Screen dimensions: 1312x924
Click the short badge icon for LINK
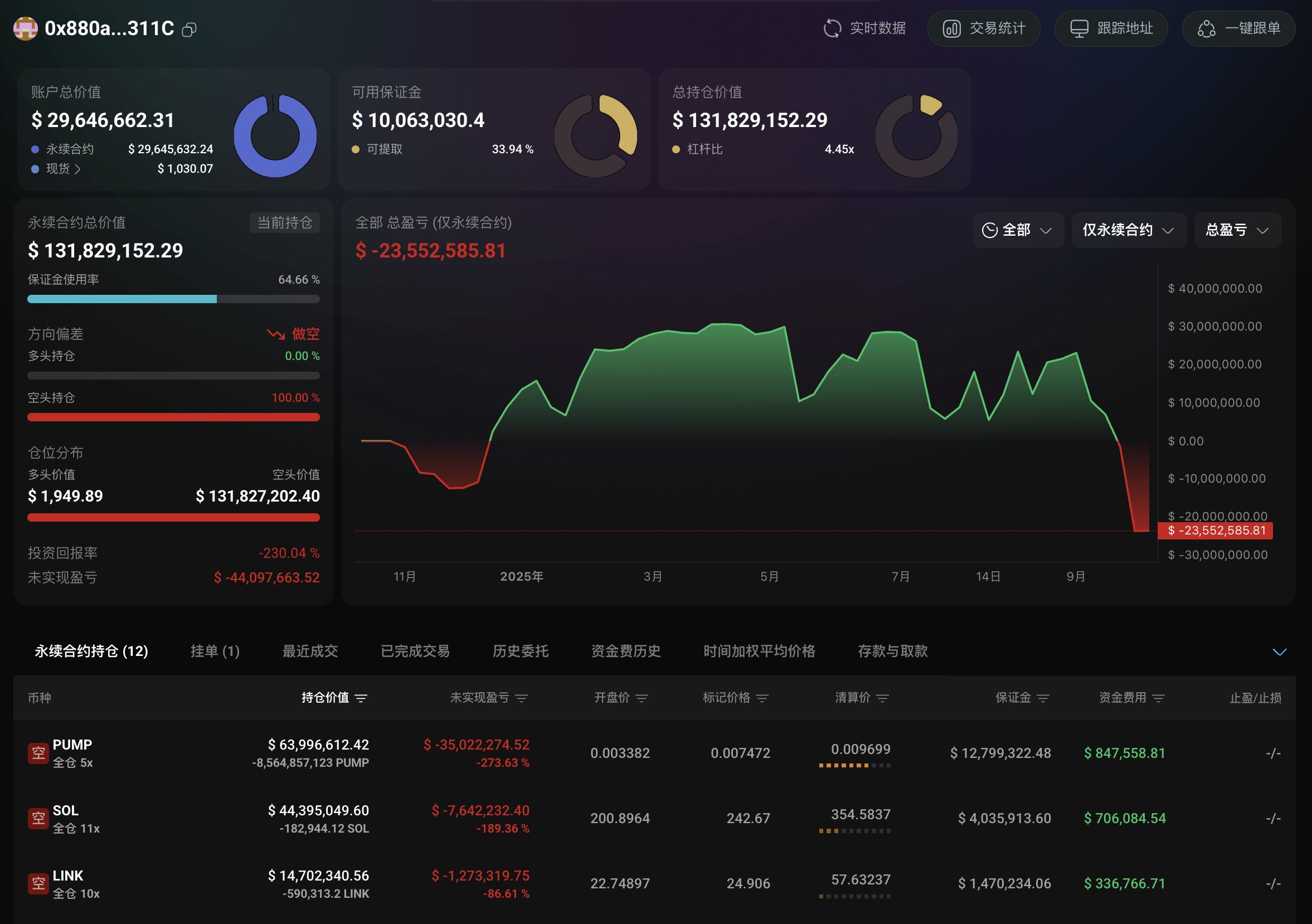tap(38, 884)
